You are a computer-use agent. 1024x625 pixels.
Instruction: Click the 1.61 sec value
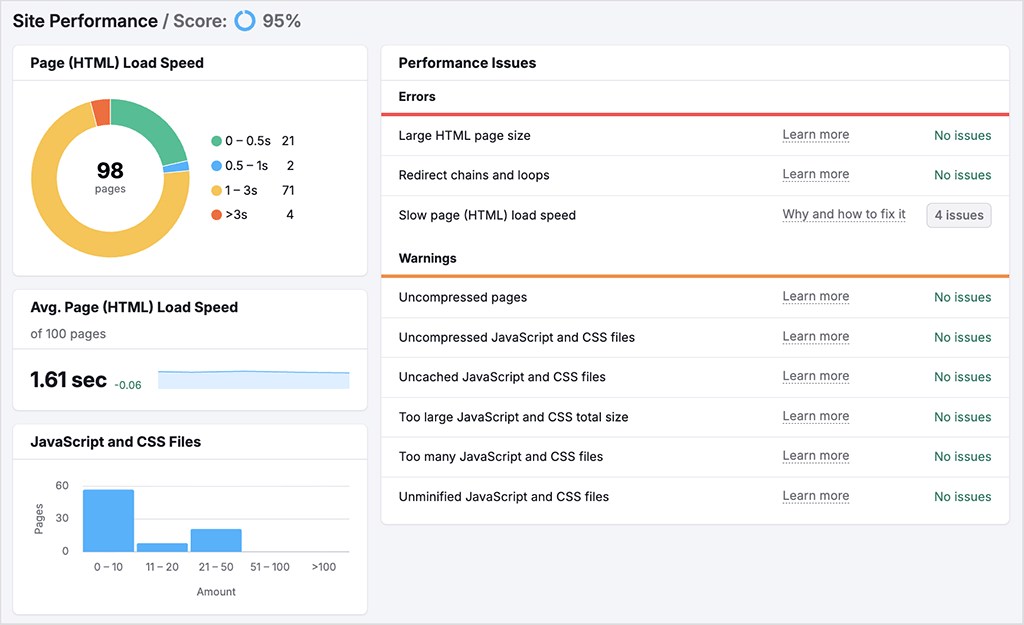coord(68,379)
